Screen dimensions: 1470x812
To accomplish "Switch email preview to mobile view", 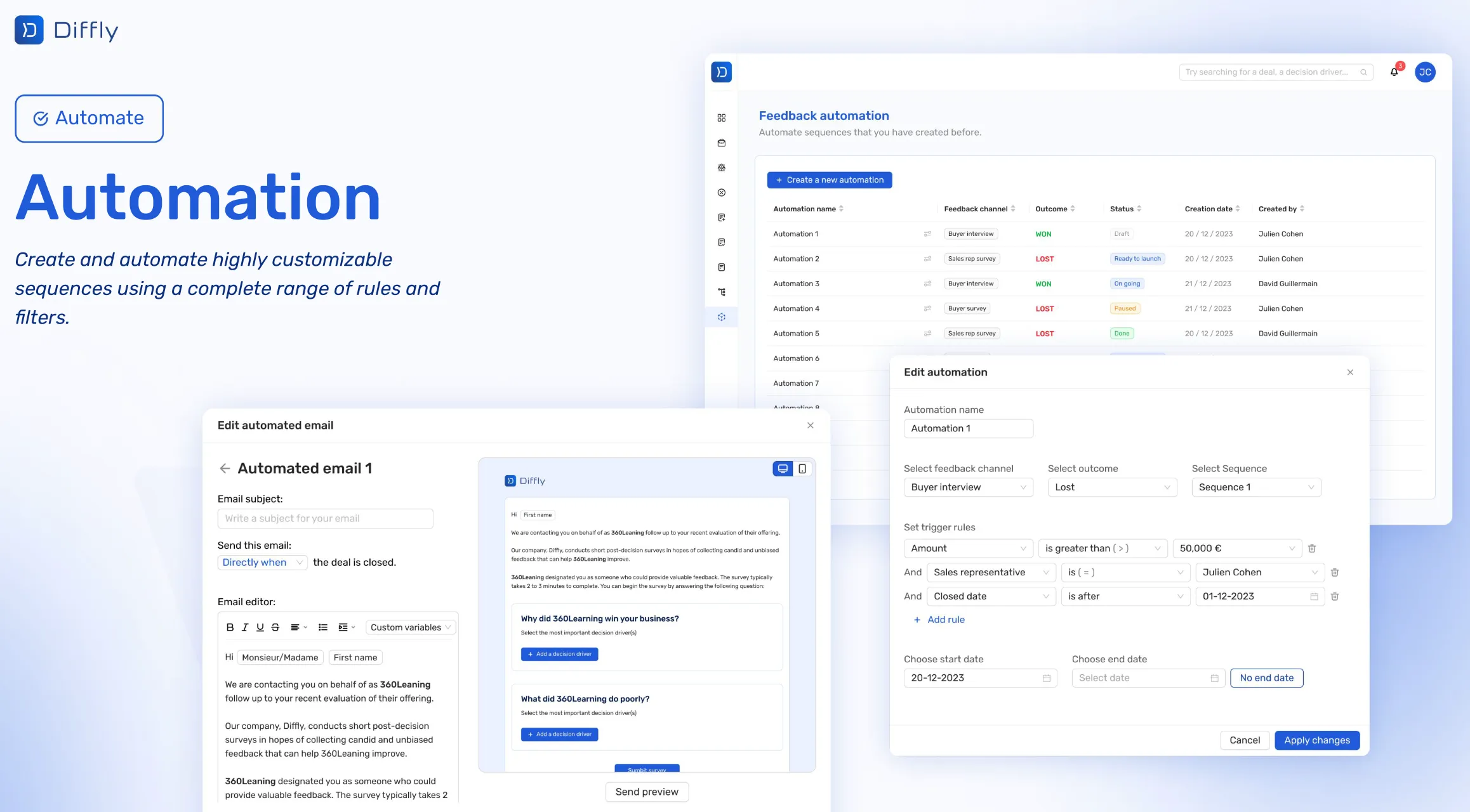I will click(x=802, y=469).
